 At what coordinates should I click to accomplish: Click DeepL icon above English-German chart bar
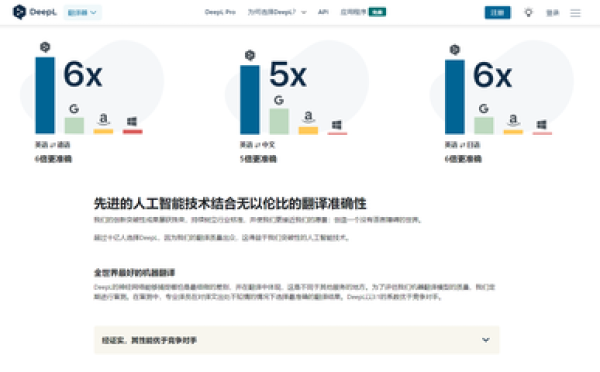click(x=45, y=47)
